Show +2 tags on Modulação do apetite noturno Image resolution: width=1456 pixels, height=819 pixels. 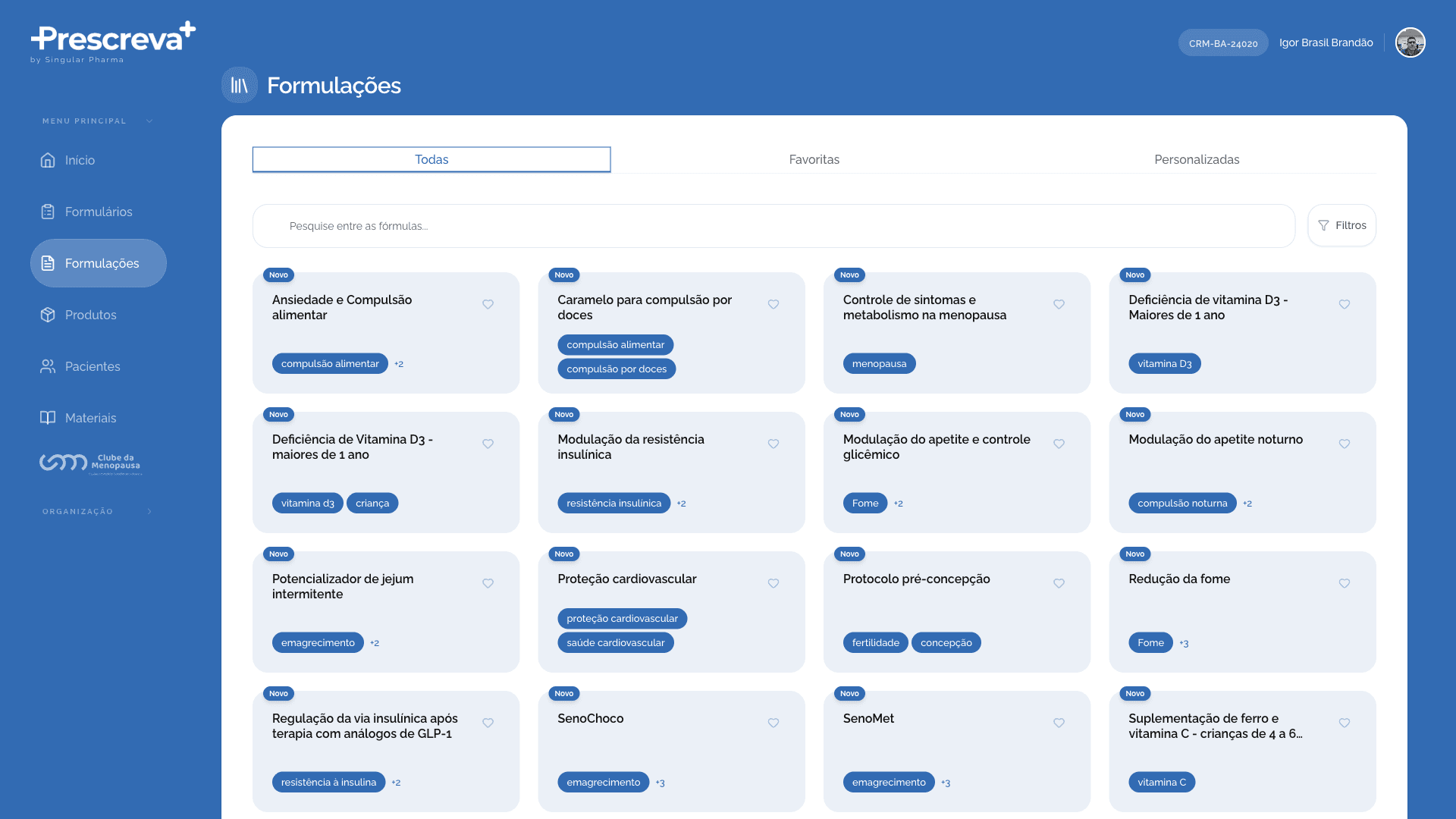pos(1247,504)
